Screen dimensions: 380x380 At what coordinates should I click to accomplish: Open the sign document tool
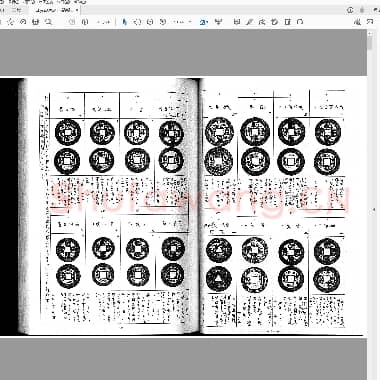(262, 22)
